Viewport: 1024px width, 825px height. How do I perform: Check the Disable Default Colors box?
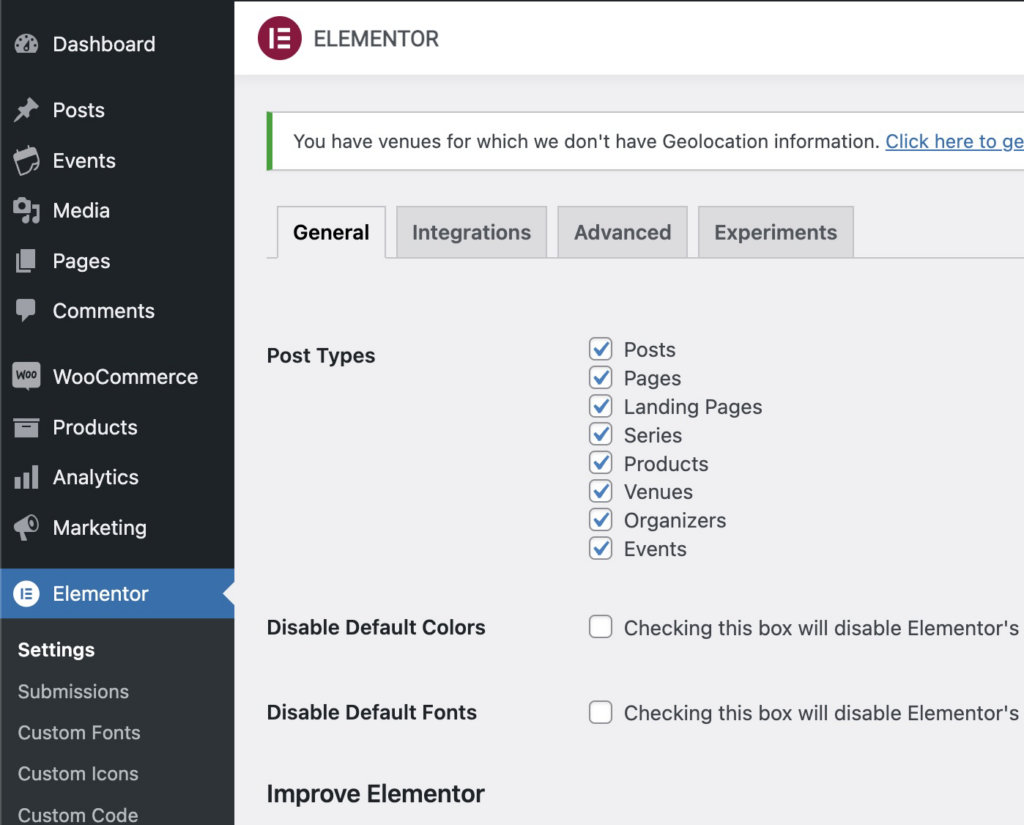(600, 627)
